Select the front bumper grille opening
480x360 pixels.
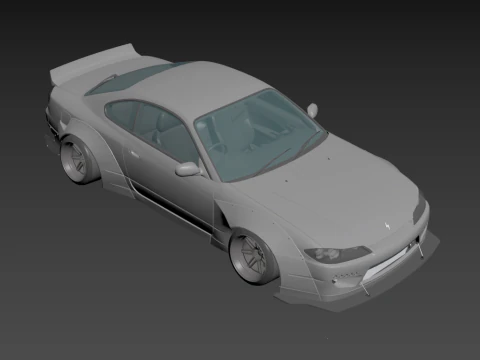[387, 263]
